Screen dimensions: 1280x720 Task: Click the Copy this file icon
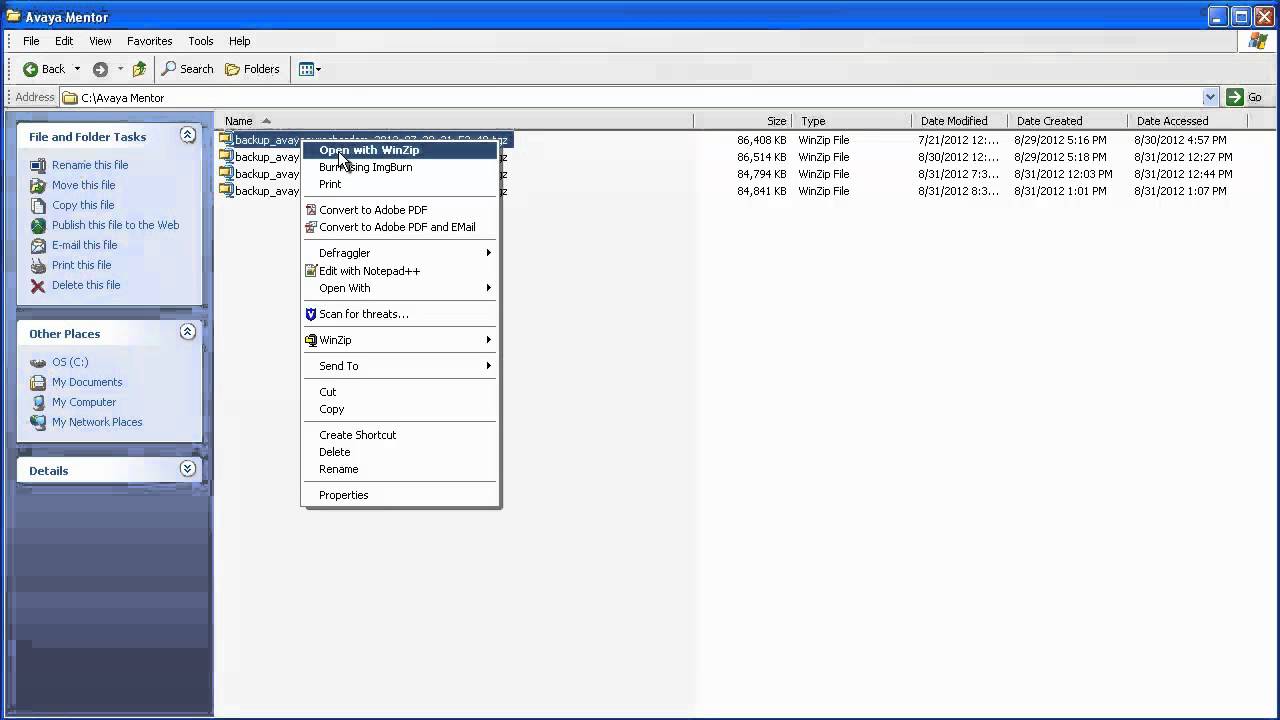click(x=38, y=205)
